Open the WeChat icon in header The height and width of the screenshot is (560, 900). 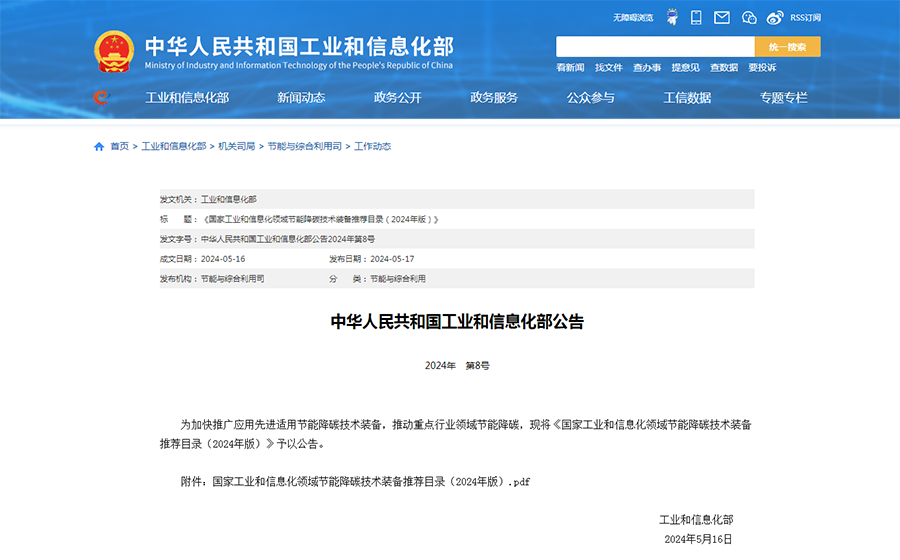click(x=749, y=17)
